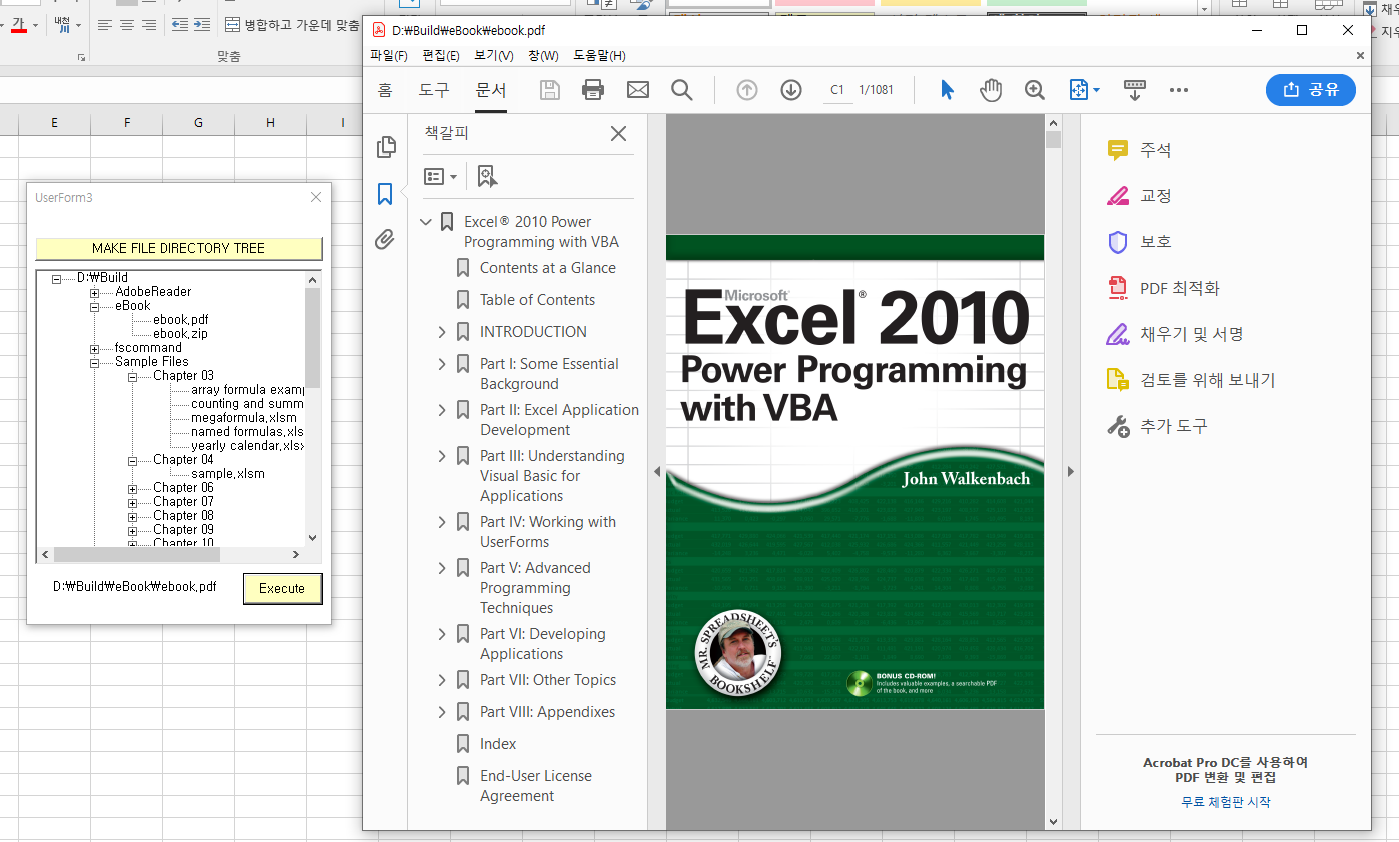Expand the AdobeReader node in UserForm3 tree
The height and width of the screenshot is (842, 1399).
95,292
